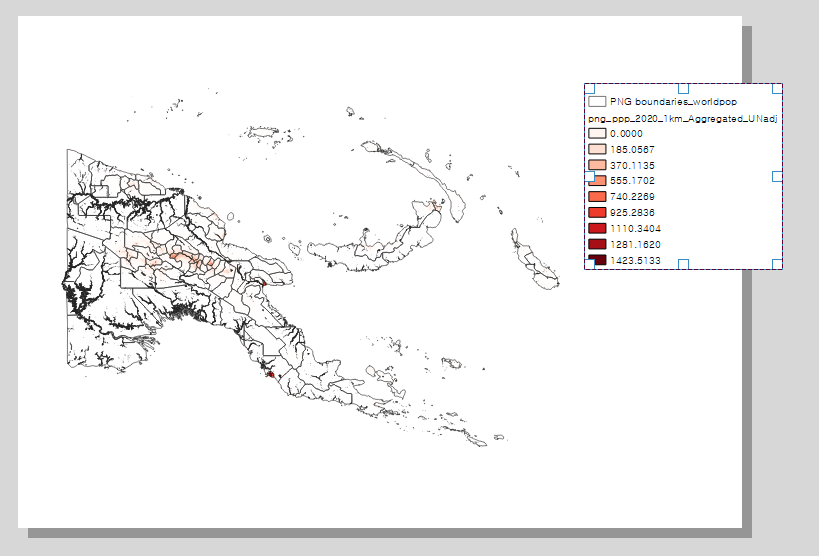The height and width of the screenshot is (556, 819).
Task: Click the 740.2269 legend color swatch
Action: [x=597, y=196]
